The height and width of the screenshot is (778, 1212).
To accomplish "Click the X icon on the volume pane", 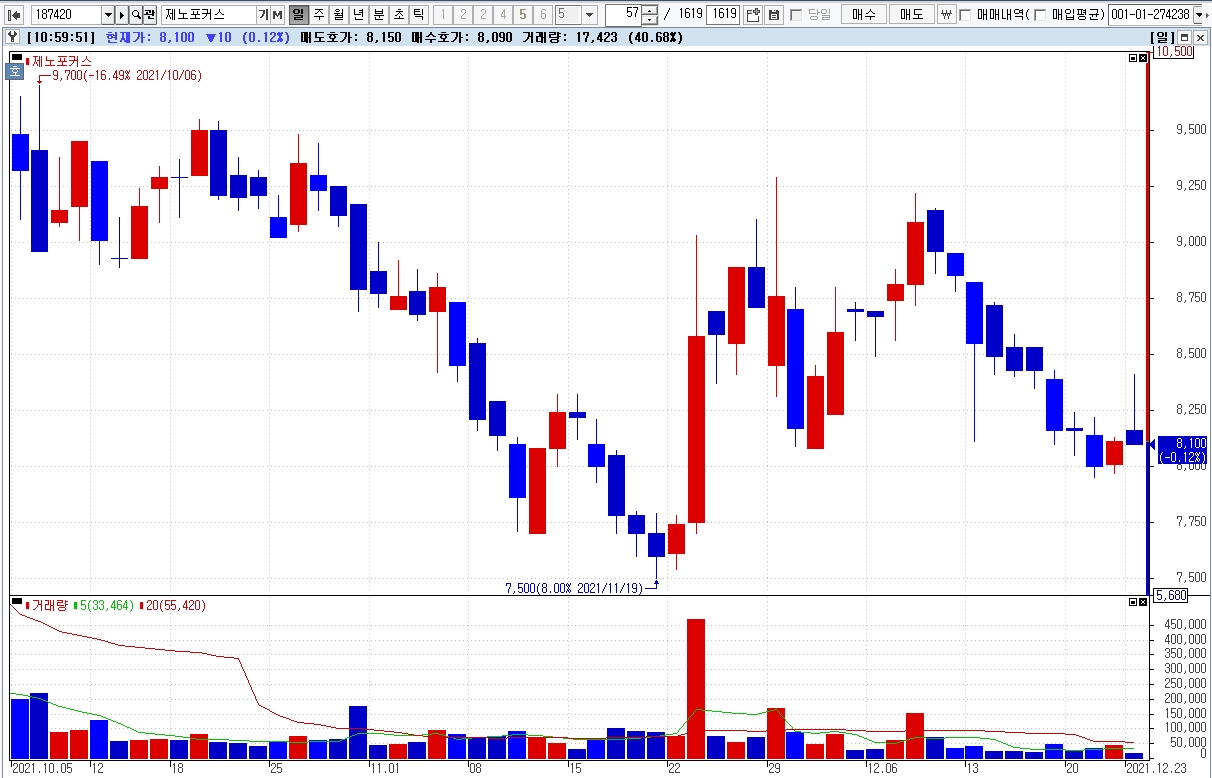I will (x=1143, y=603).
